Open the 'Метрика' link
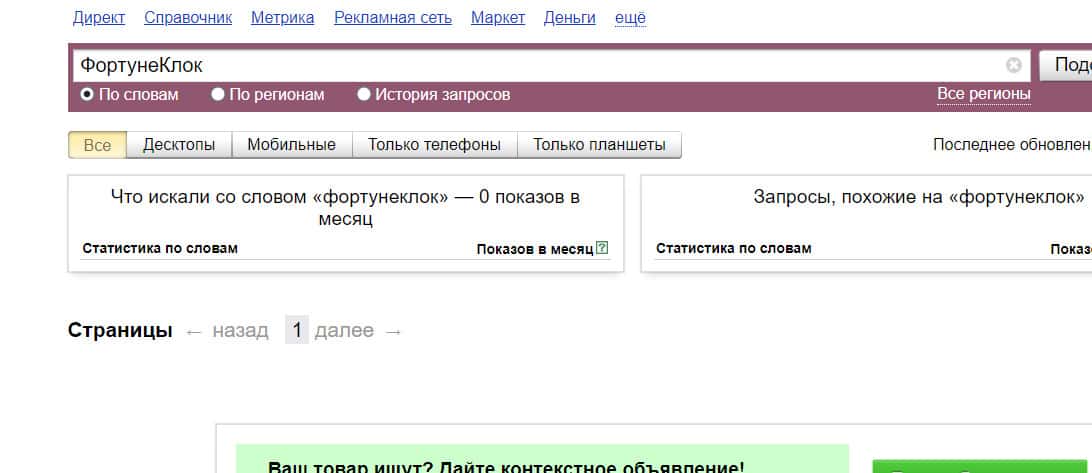 coord(283,18)
